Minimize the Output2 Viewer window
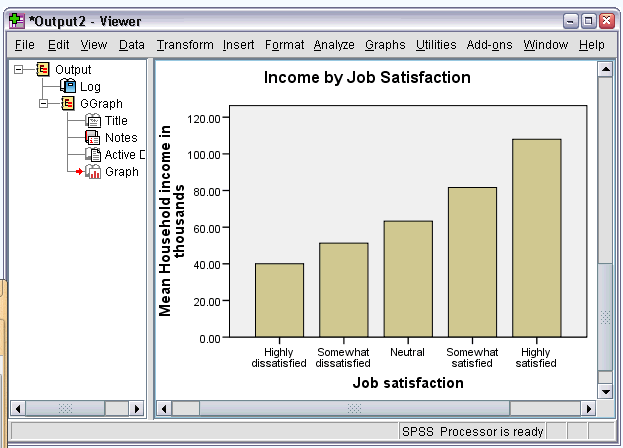 (571, 21)
